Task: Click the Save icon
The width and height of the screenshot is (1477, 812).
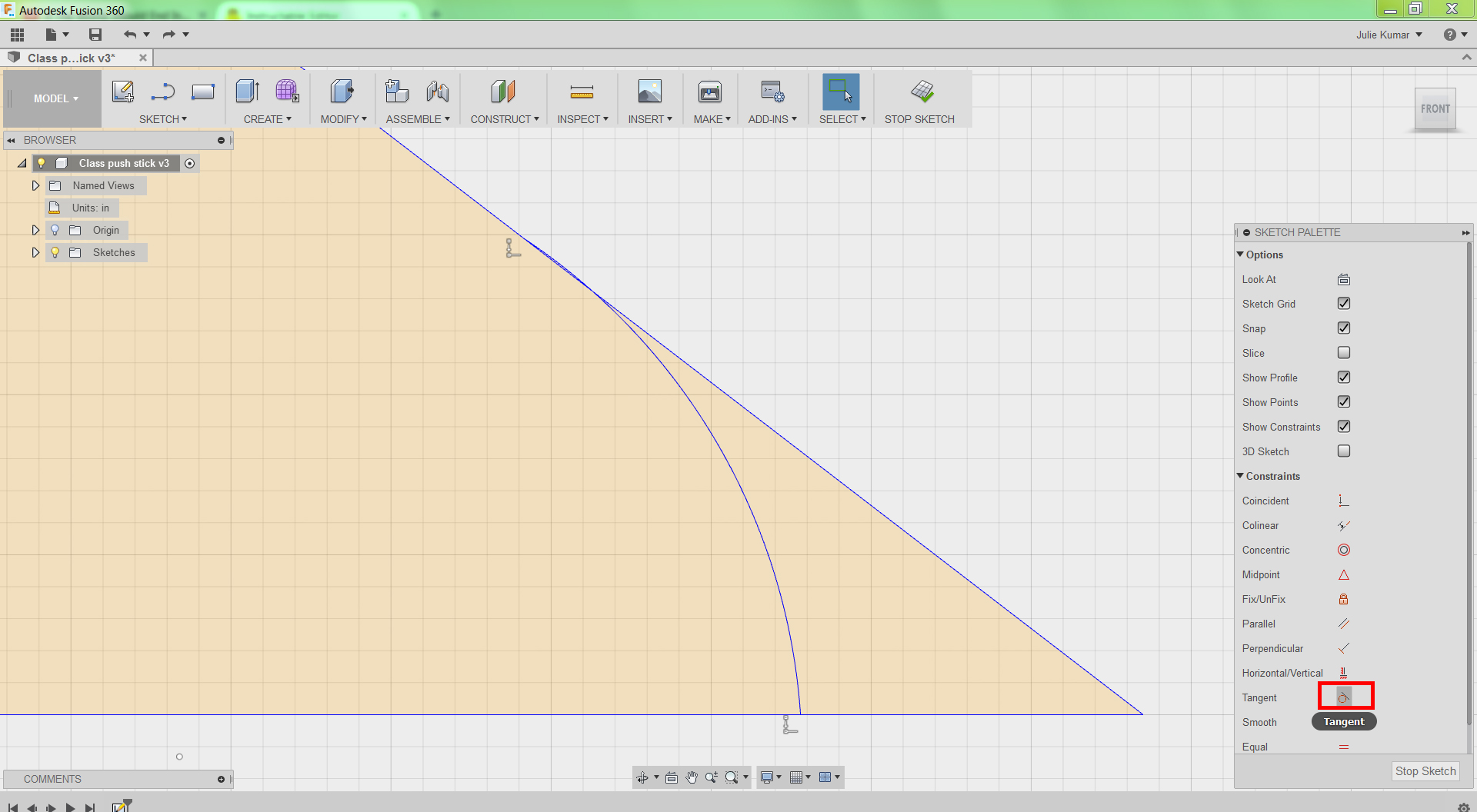Action: tap(95, 35)
